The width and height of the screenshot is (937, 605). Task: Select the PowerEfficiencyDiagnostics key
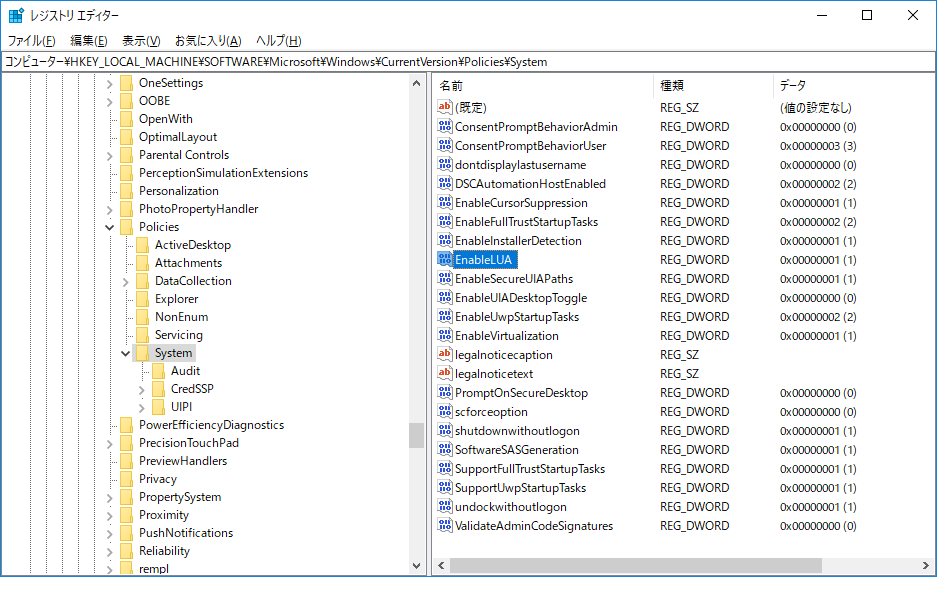pyautogui.click(x=212, y=424)
